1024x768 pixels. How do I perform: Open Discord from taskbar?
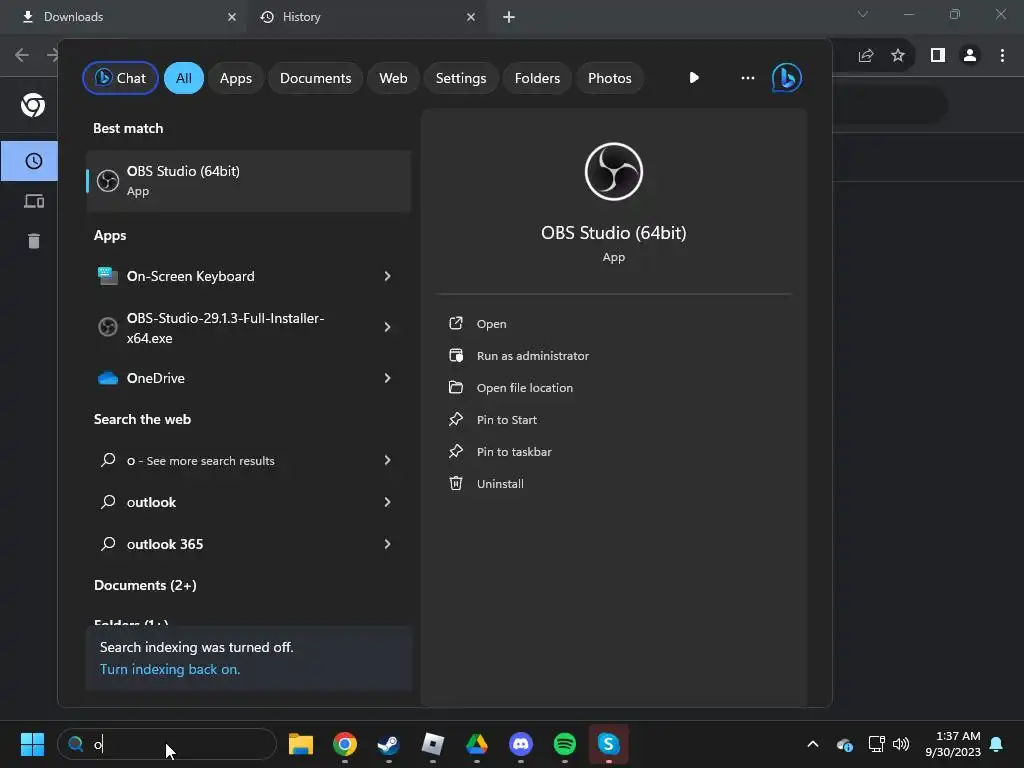click(520, 744)
